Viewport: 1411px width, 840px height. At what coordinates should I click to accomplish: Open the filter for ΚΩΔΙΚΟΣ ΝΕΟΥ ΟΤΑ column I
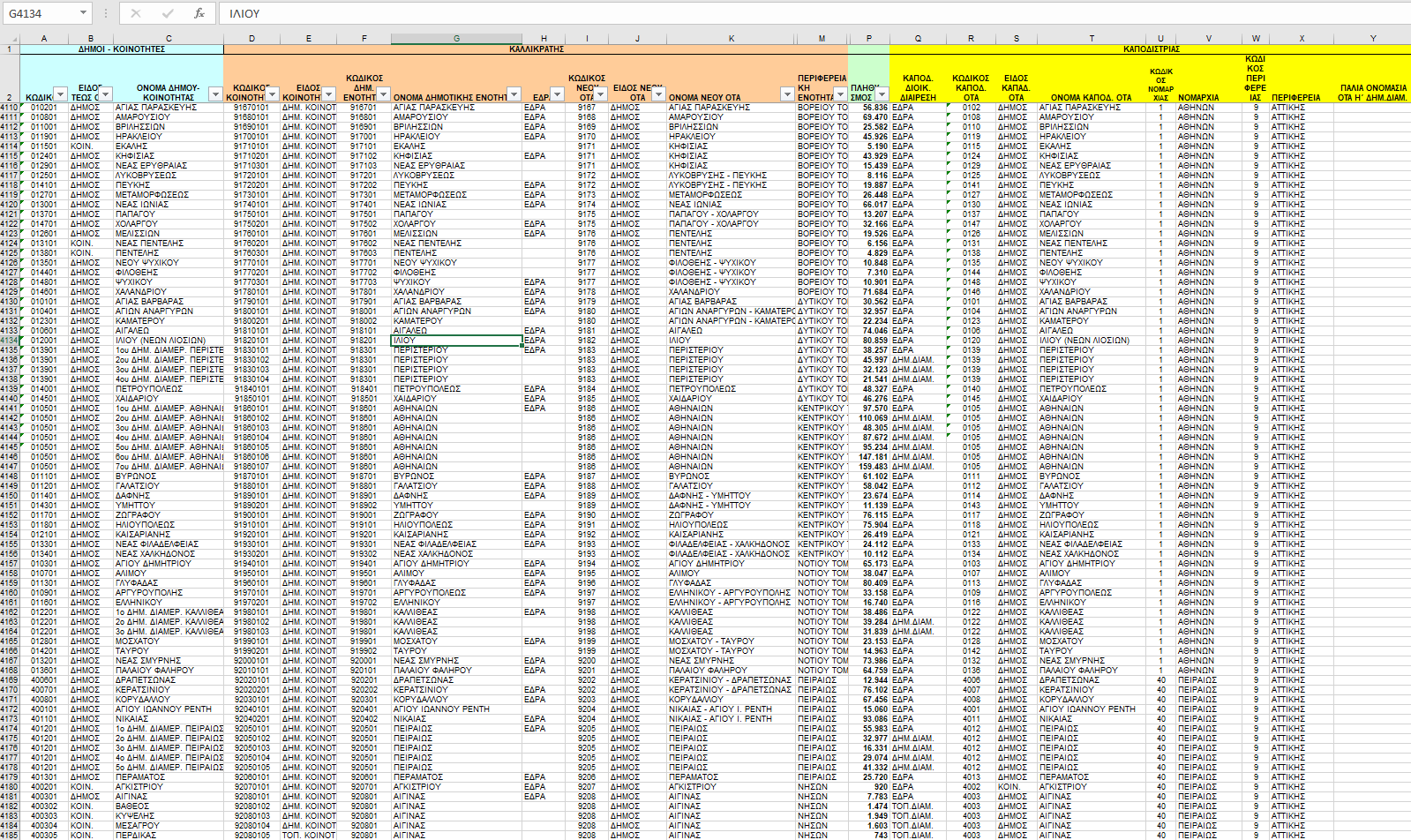601,94
